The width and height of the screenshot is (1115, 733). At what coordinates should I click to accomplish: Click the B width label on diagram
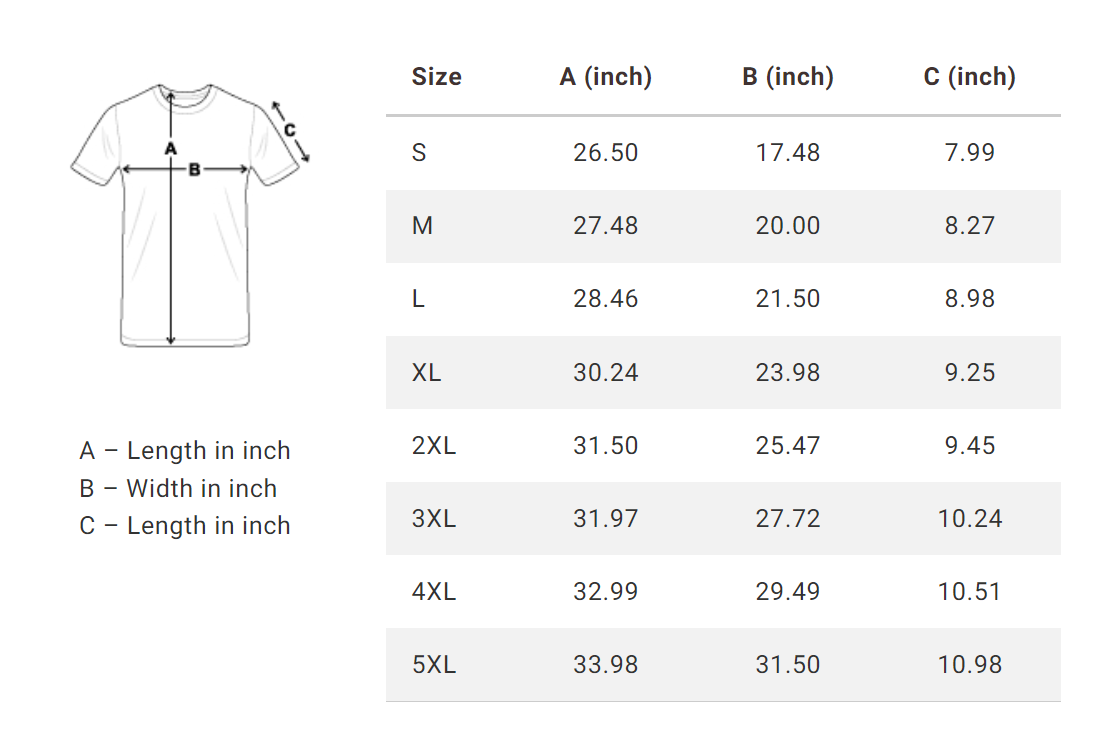coord(195,169)
